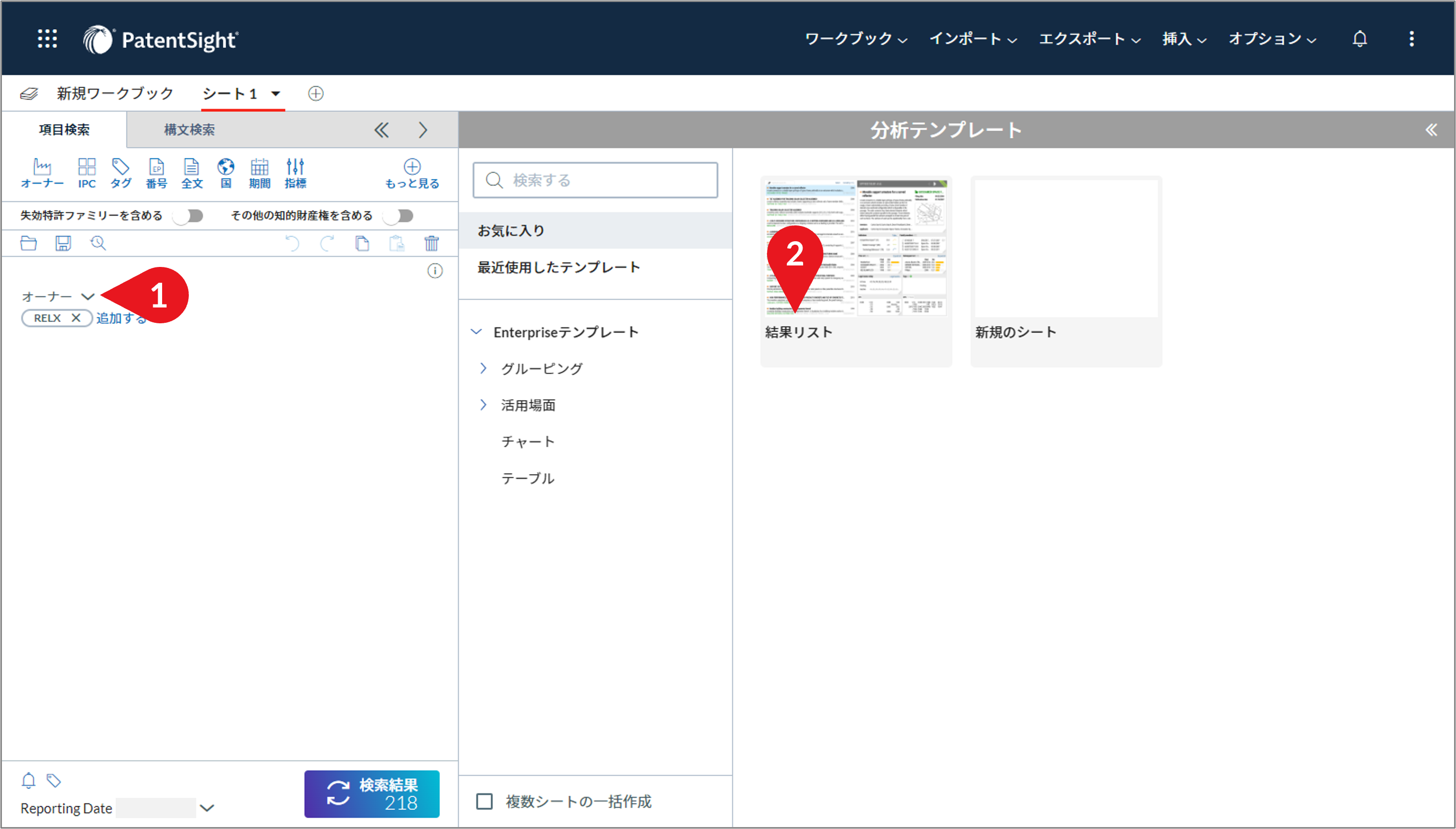Click the save search icon
The width and height of the screenshot is (1456, 829).
click(63, 243)
